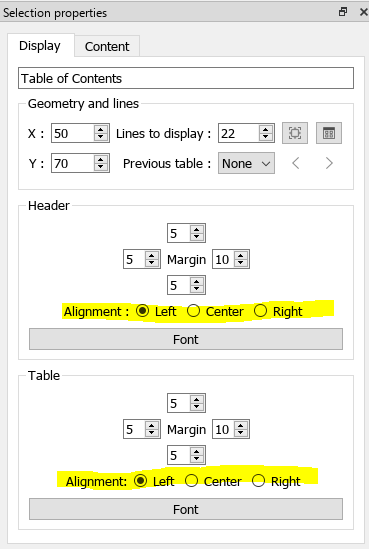Viewport: 369px width, 549px height.
Task: Decrease Lines to display using down arrow
Action: [266, 137]
